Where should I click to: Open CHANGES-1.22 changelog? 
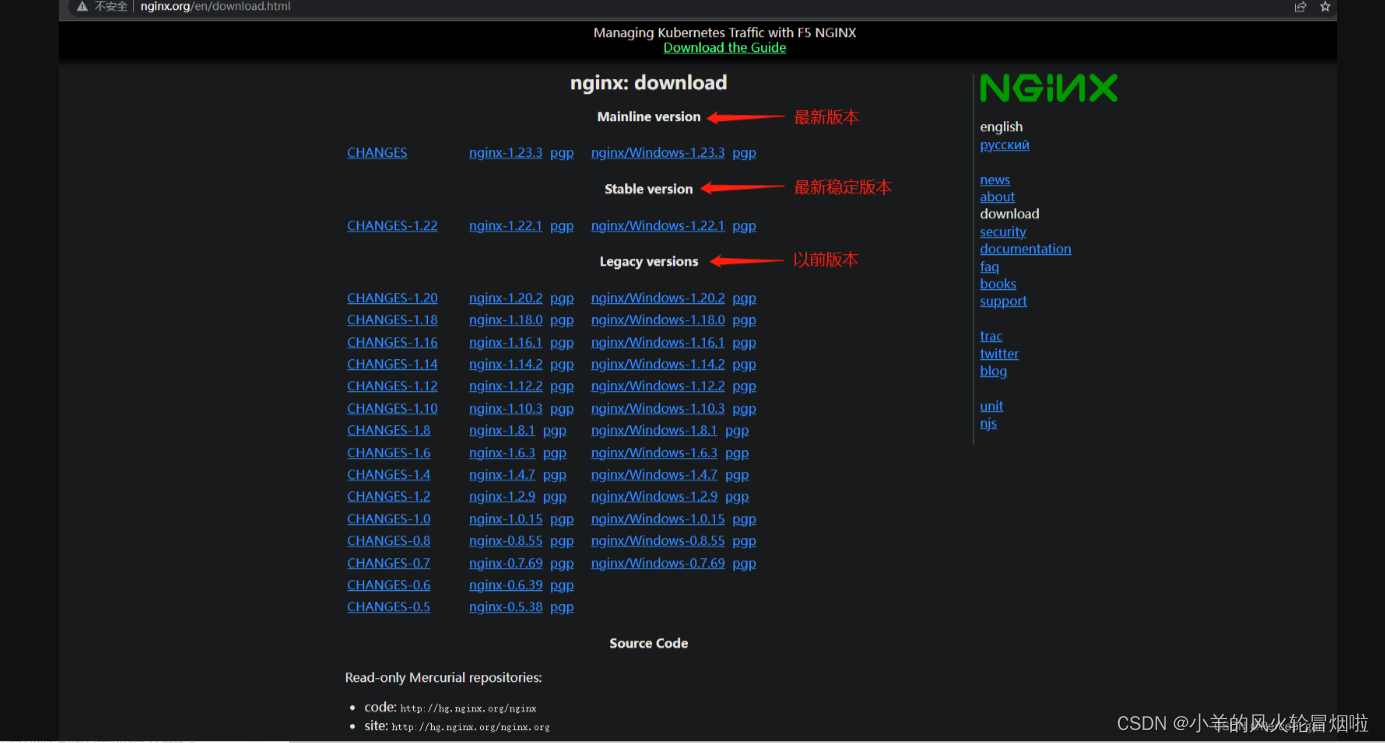click(392, 225)
